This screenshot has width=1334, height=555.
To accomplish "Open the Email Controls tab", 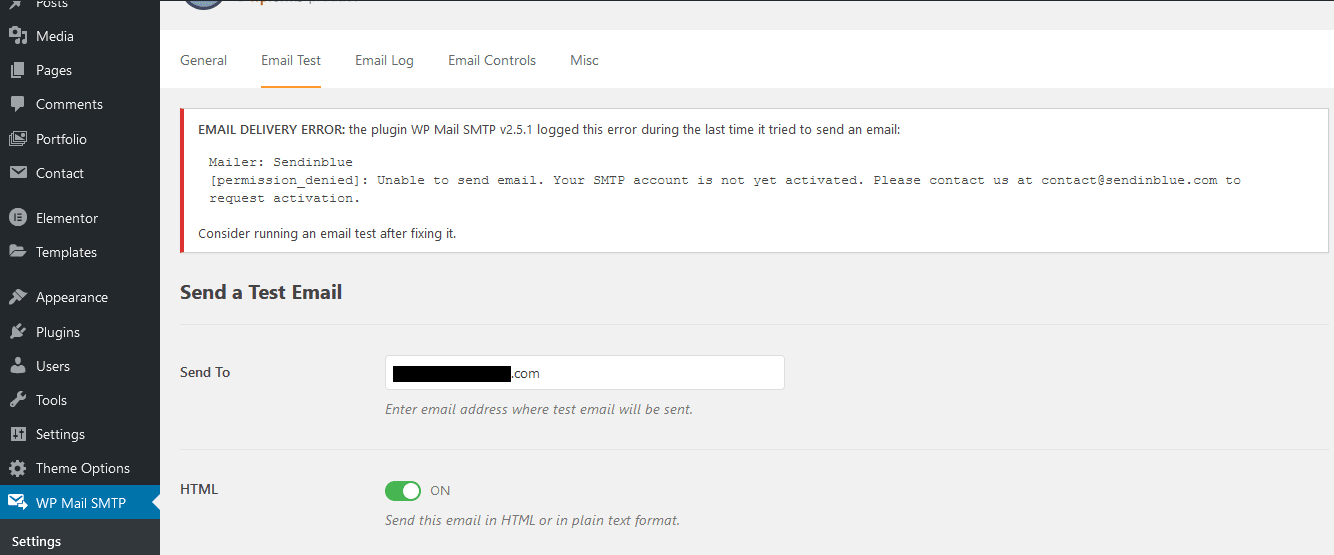I will coord(492,60).
